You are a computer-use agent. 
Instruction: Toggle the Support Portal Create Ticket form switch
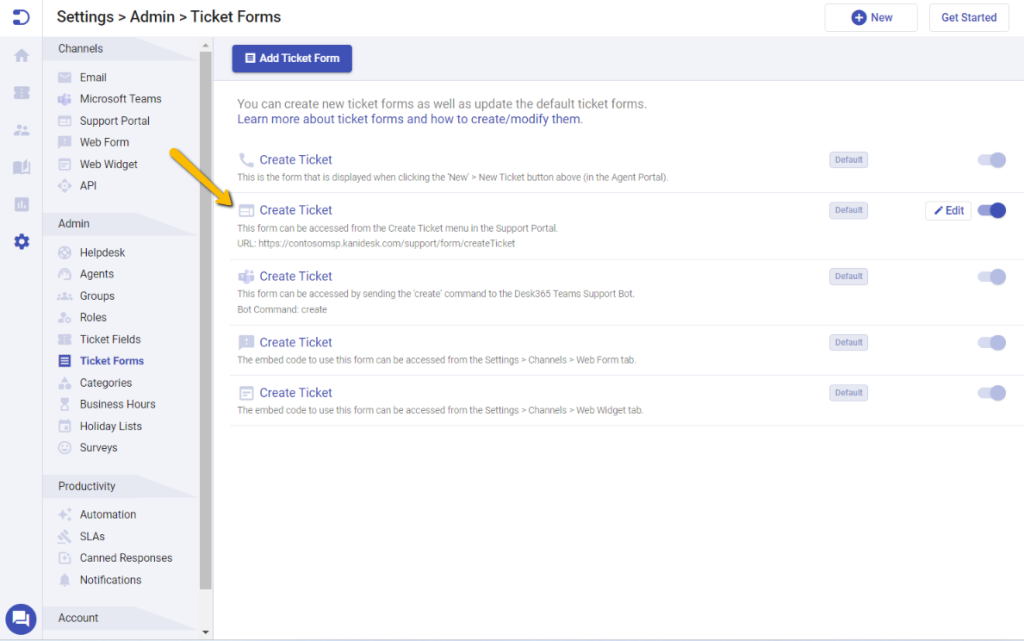[x=991, y=210]
